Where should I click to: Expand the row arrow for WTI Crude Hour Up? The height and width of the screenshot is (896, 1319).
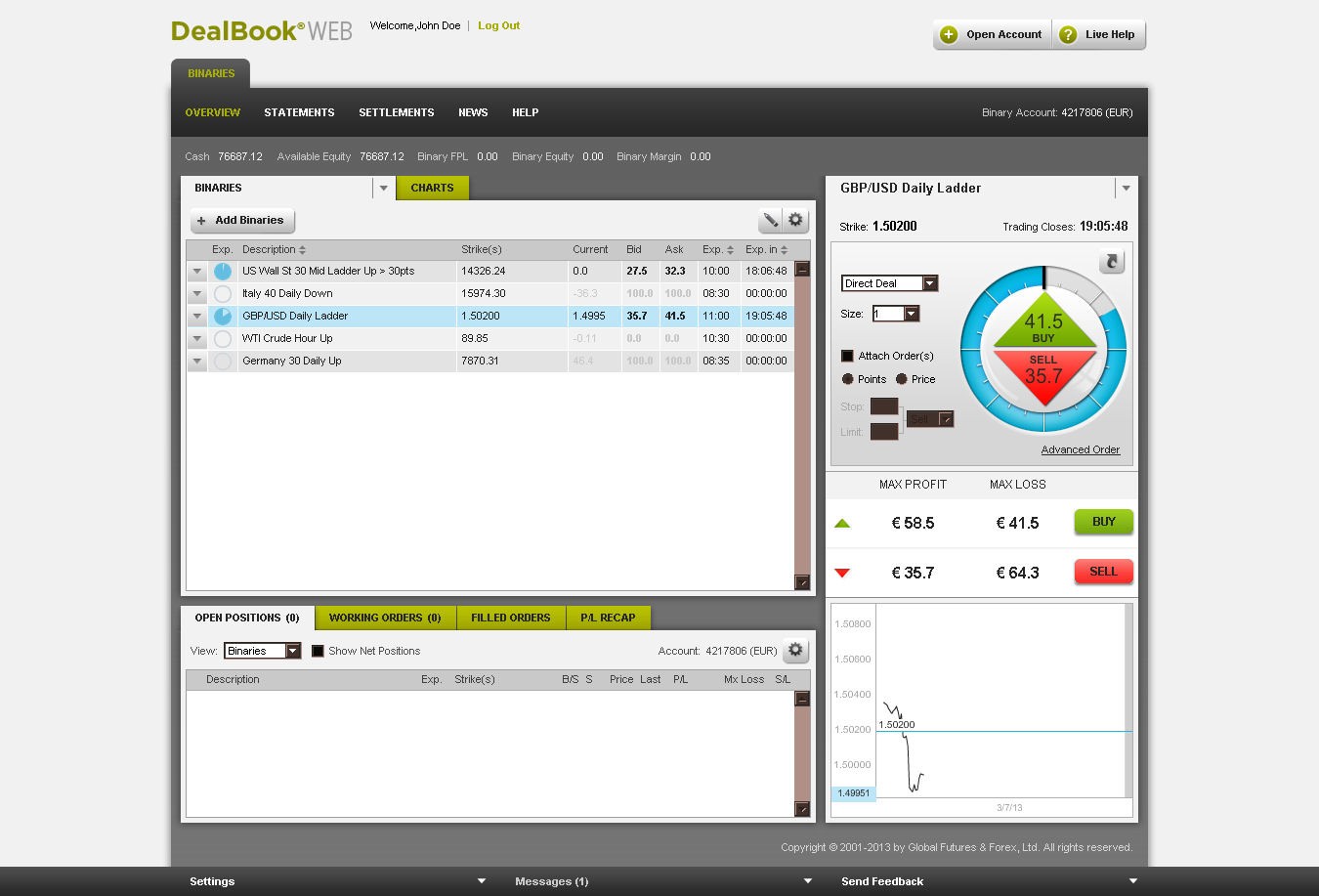196,338
